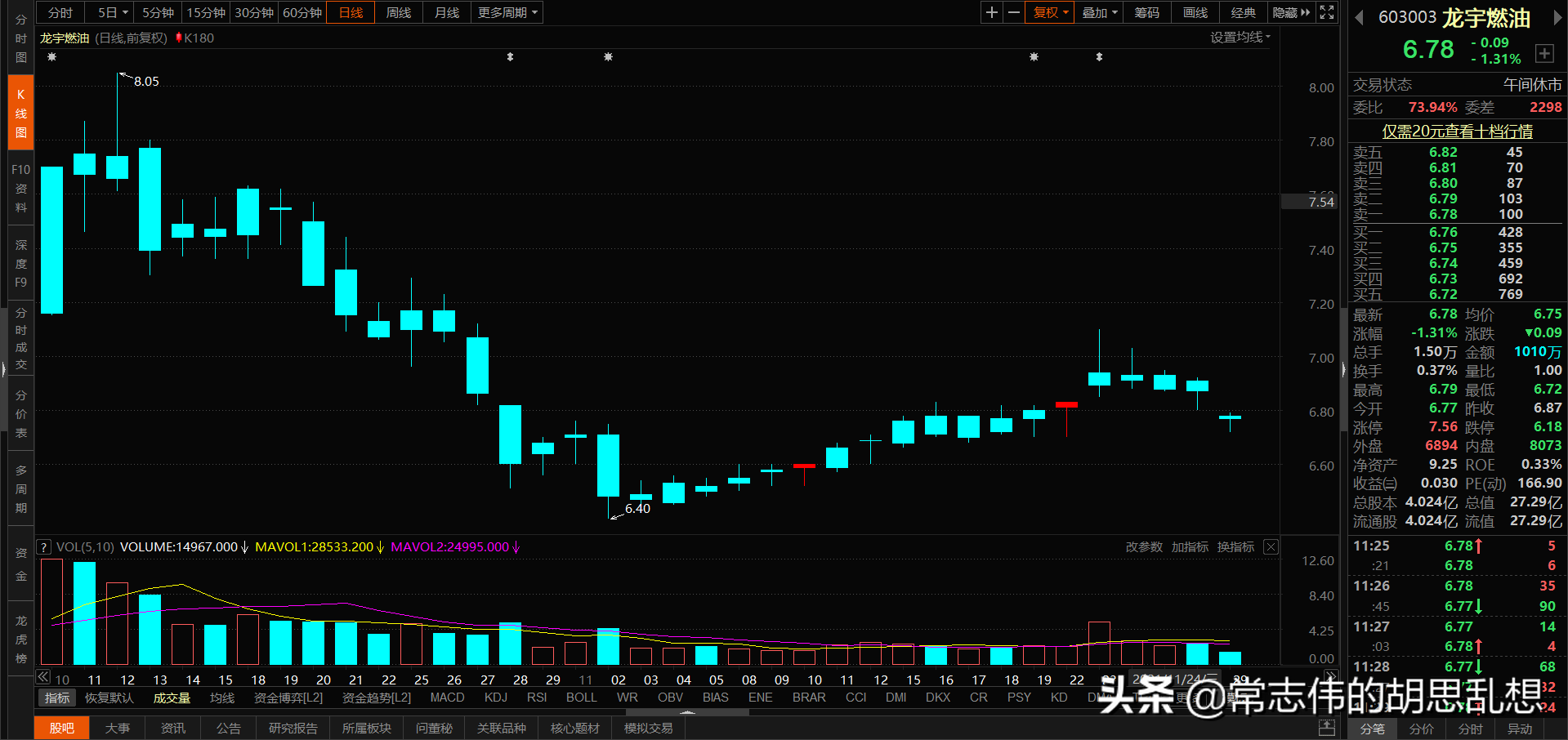This screenshot has height=740, width=1568.
Task: Close the volume pane with its X icon
Action: (x=1271, y=546)
